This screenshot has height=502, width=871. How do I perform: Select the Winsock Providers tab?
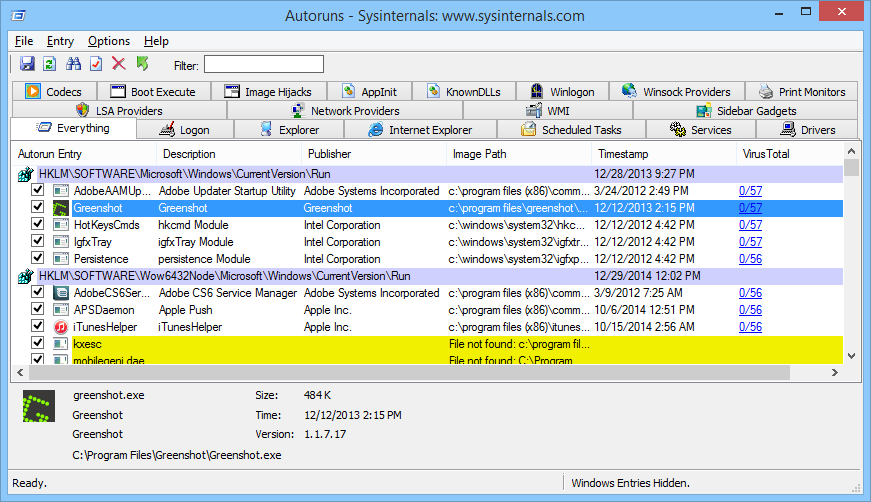677,92
